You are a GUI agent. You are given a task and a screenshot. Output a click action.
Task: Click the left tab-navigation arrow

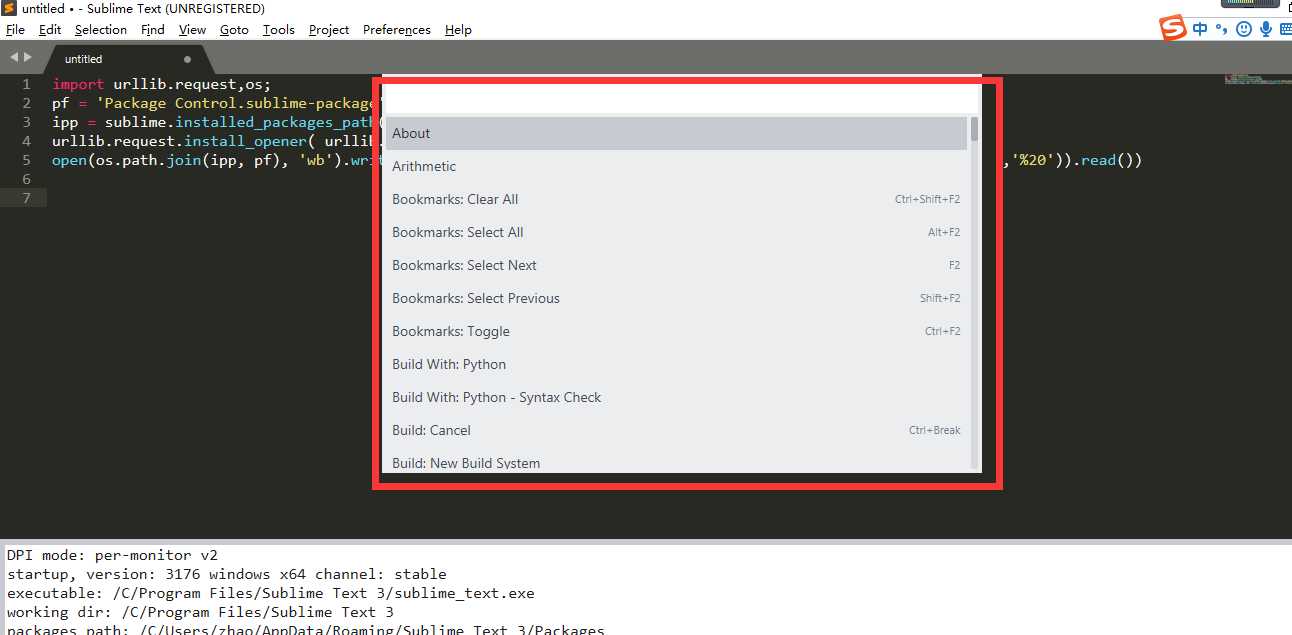click(14, 58)
